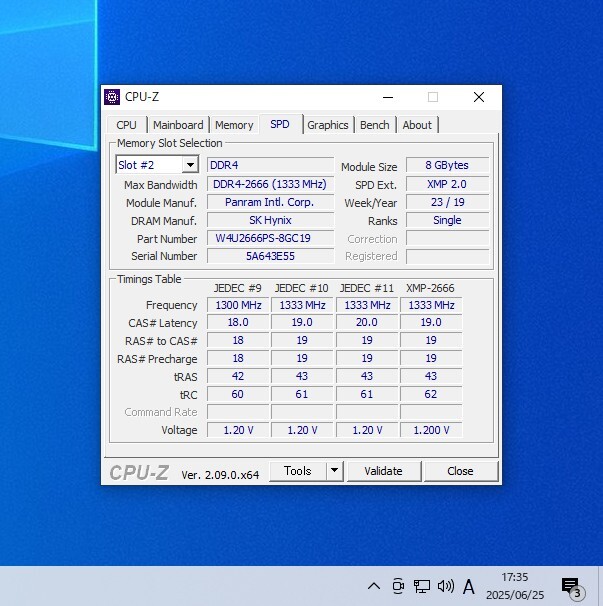The image size is (603, 606).
Task: Click the Close button
Action: [460, 471]
